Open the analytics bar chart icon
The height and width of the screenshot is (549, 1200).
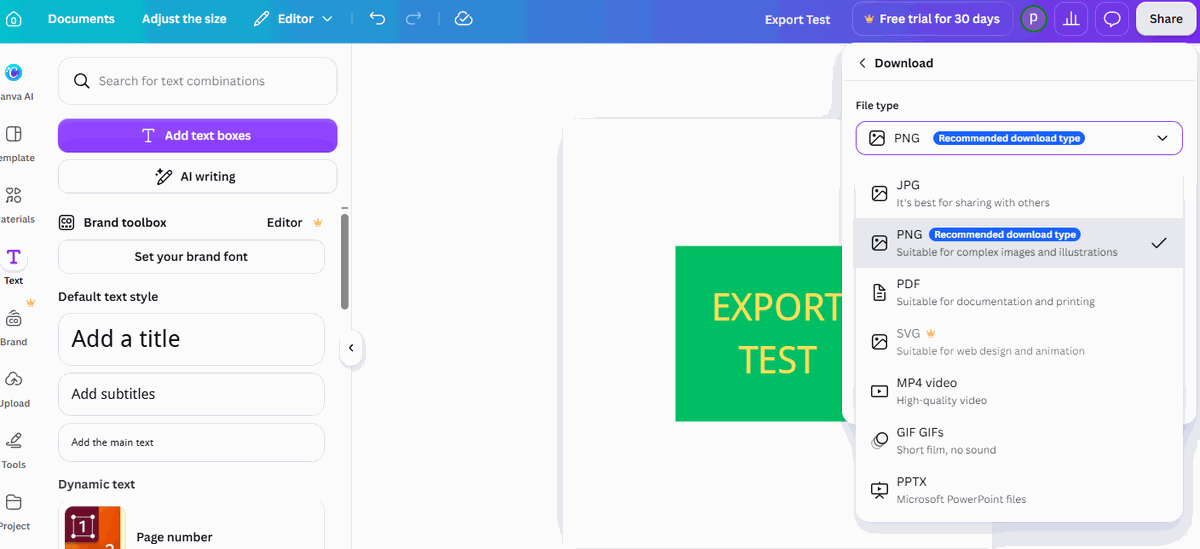(1071, 19)
